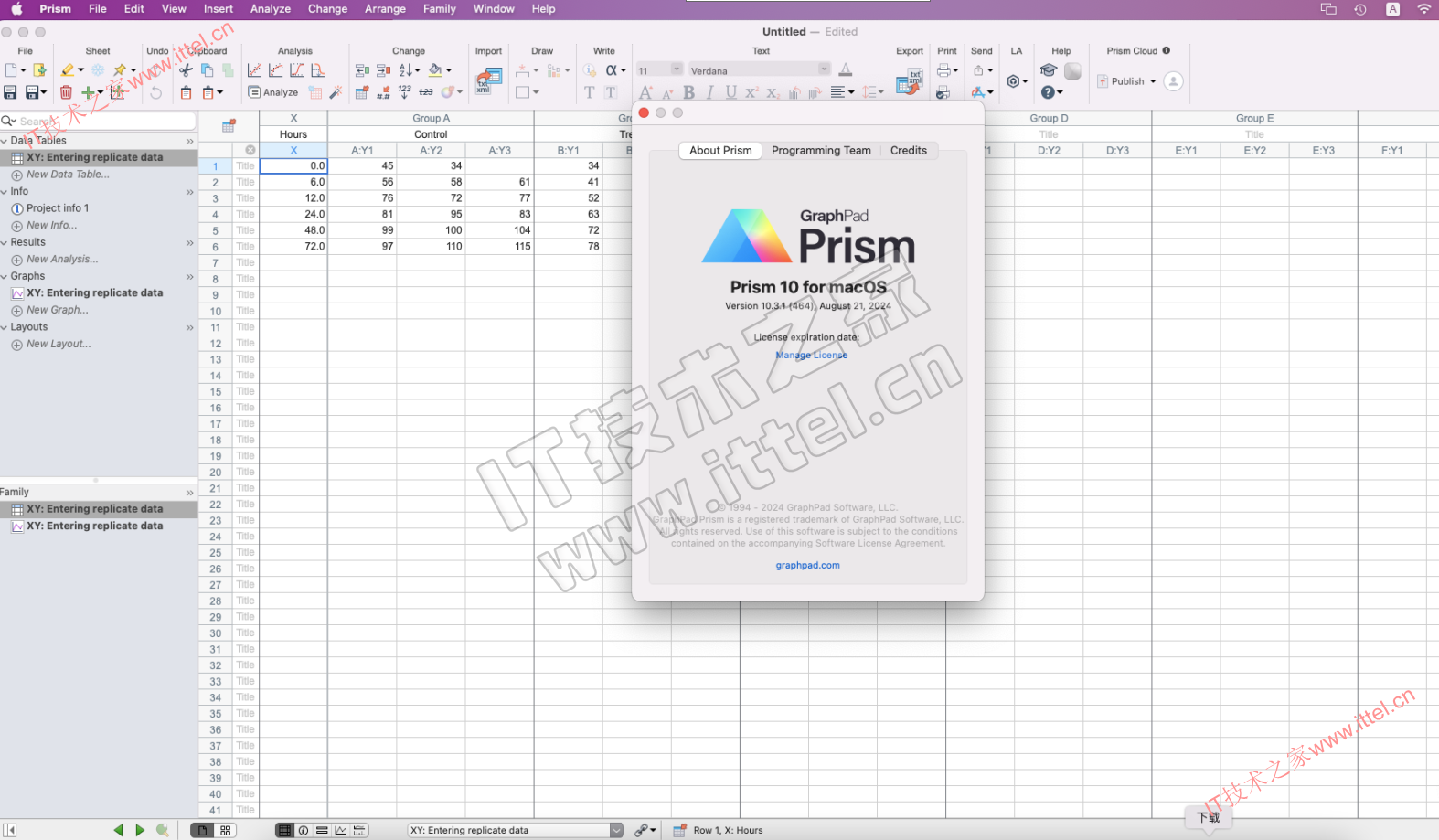Toggle gallery grid view in status bar
Viewport: 1439px width, 840px height.
(x=225, y=830)
